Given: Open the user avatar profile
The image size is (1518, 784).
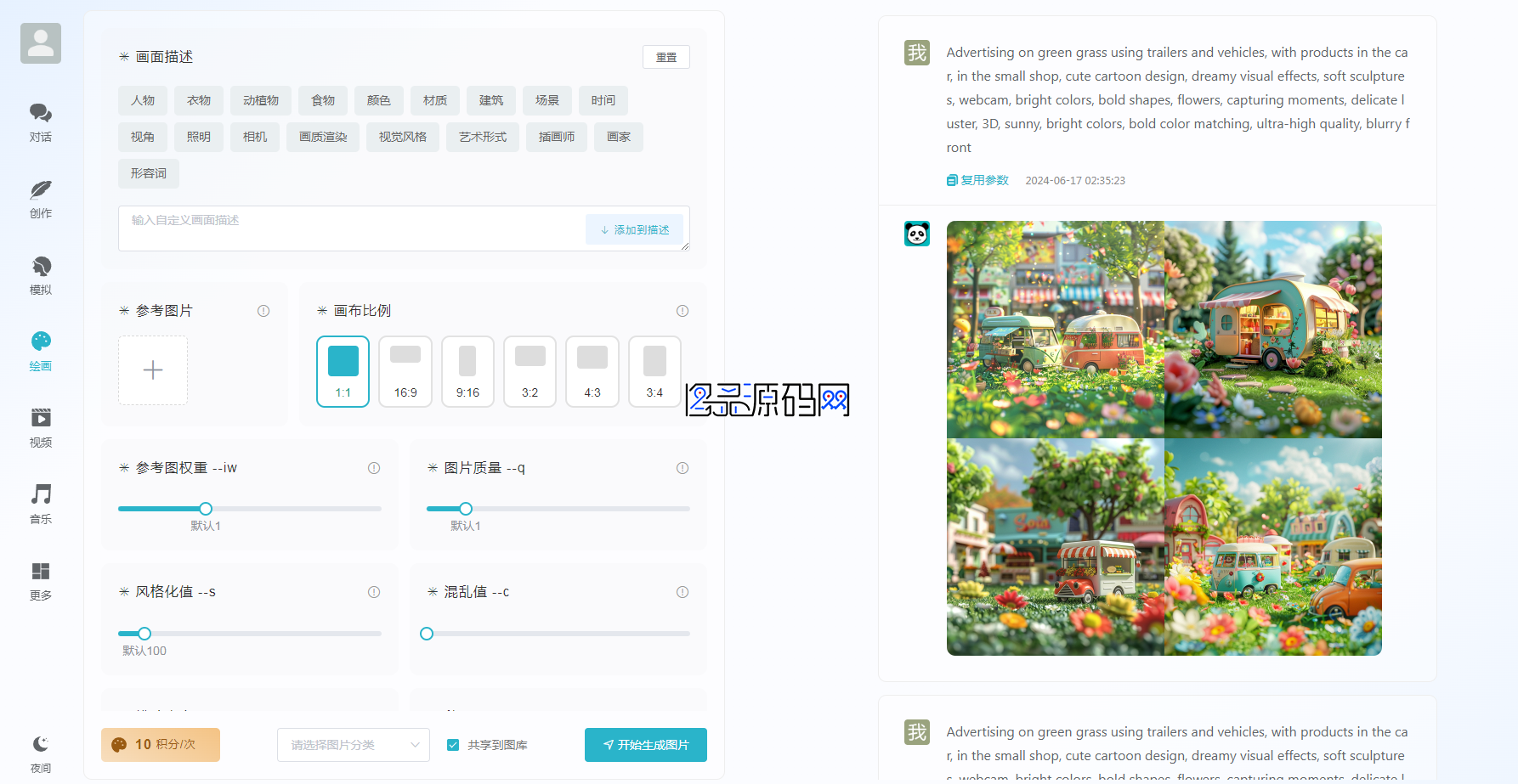Looking at the screenshot, I should [x=41, y=43].
